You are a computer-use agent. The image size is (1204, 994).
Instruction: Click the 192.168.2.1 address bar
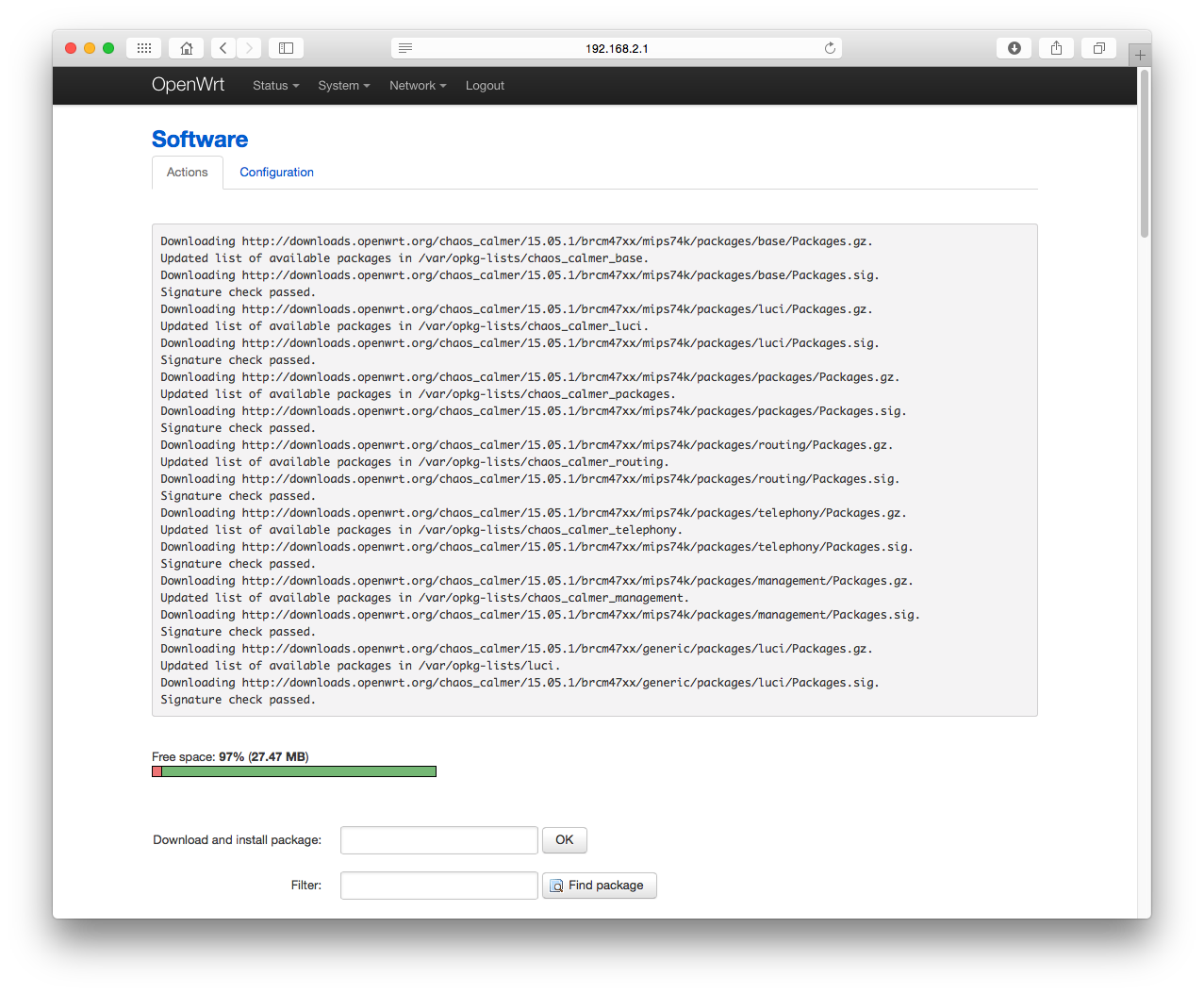(617, 48)
